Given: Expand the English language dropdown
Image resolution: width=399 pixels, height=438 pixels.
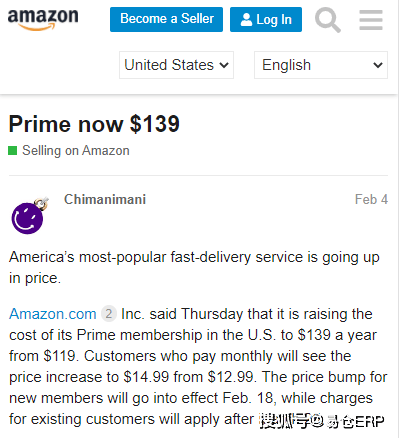Looking at the screenshot, I should click(x=321, y=65).
